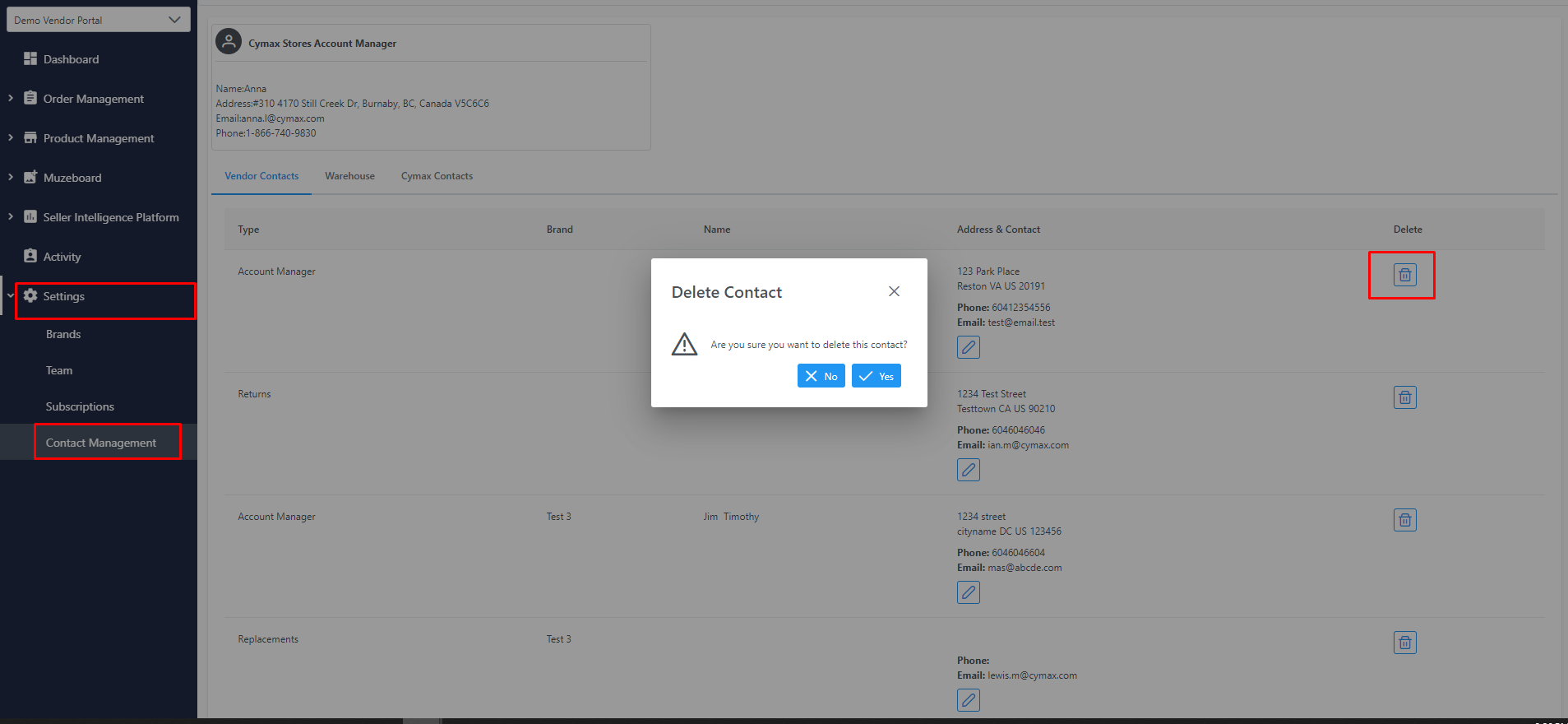Edit the lewis.m@cymax.com contact
The height and width of the screenshot is (724, 1568).
969,700
